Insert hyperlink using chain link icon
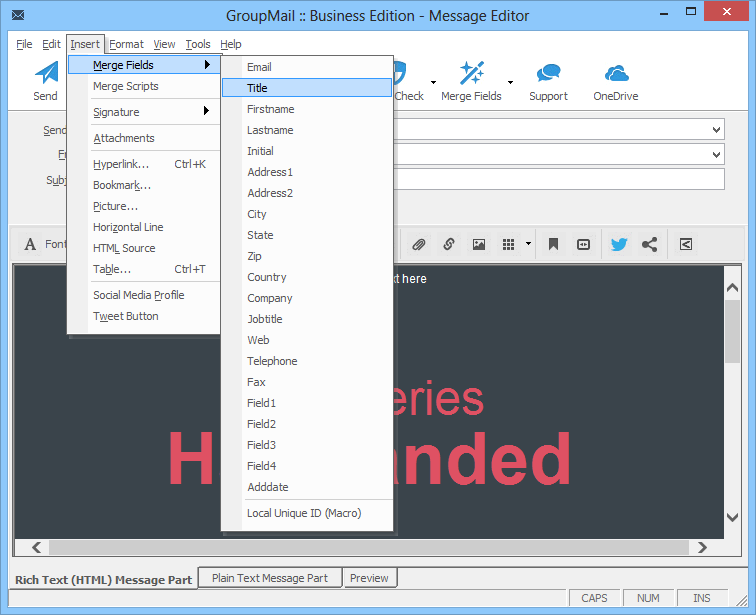The image size is (756, 615). pos(449,244)
